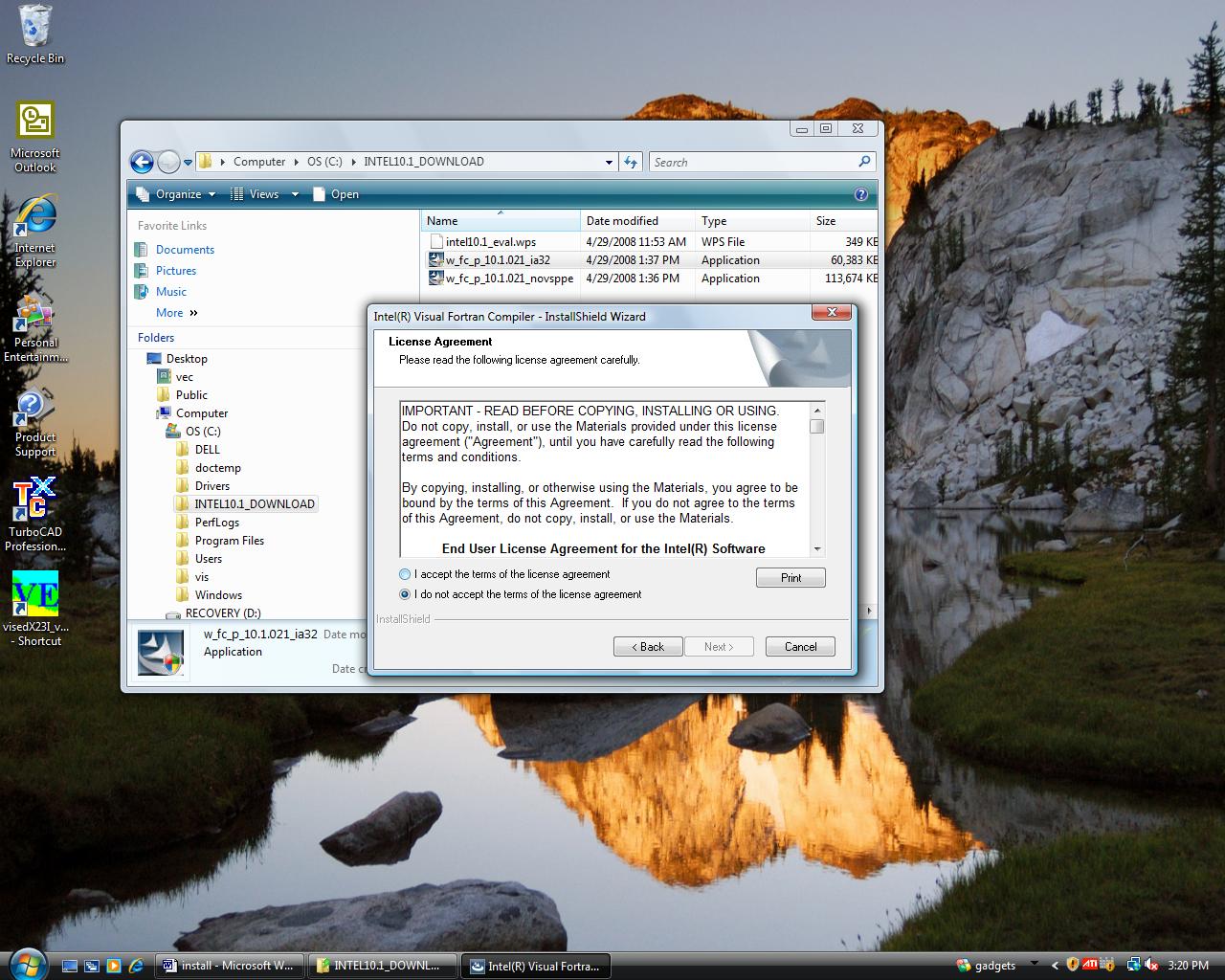This screenshot has height=980, width=1225.
Task: Select the Windows folder in the tree
Action: (218, 595)
